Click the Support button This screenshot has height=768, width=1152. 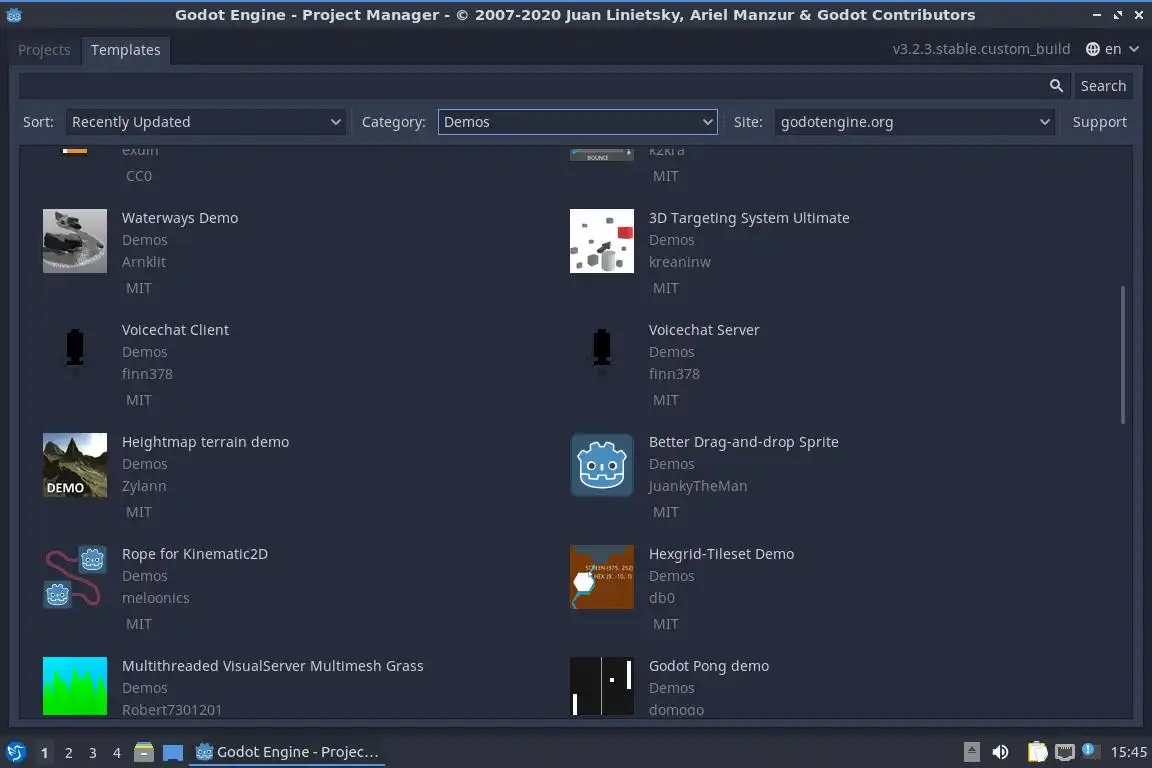tap(1099, 122)
